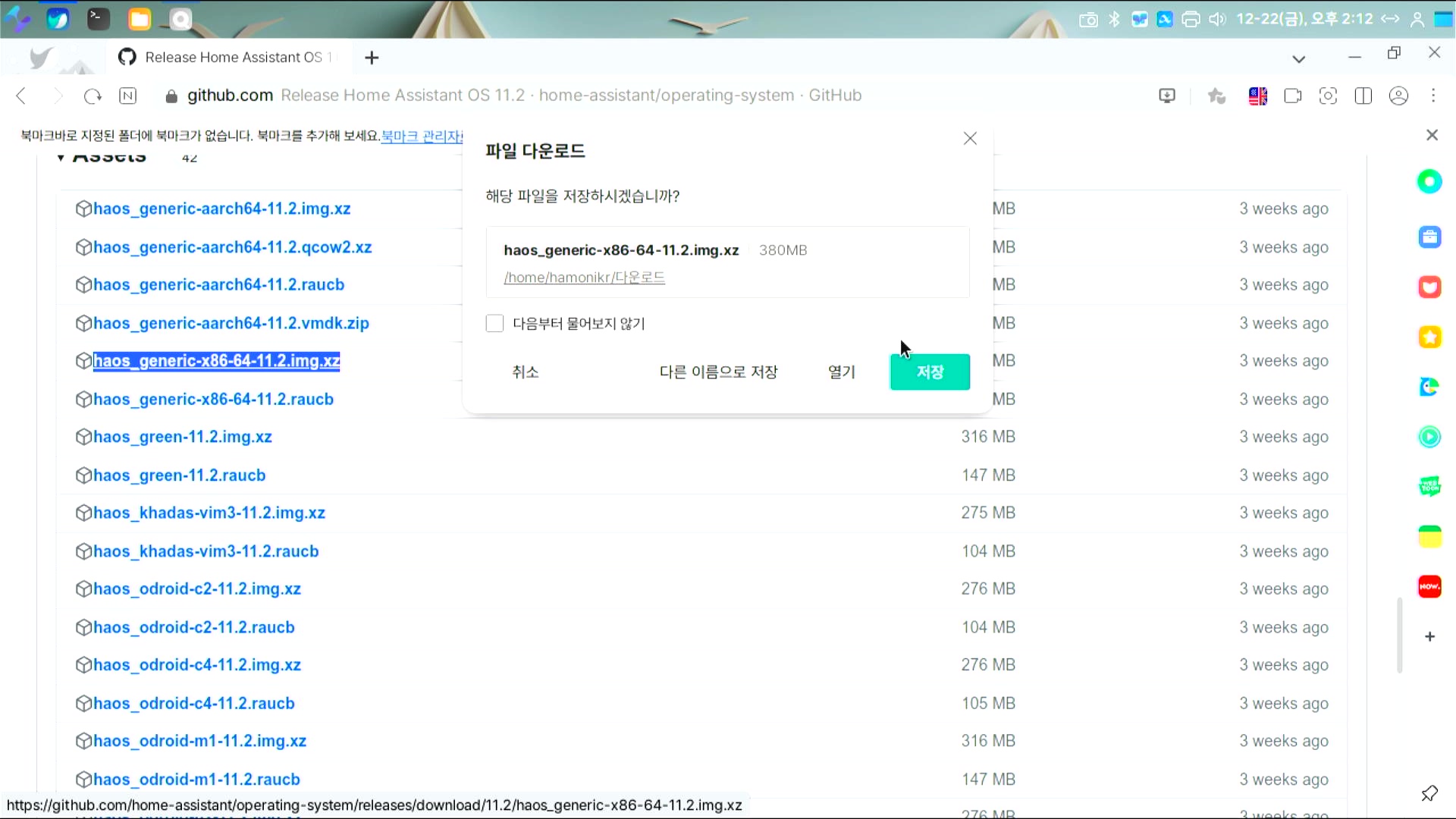This screenshot has height=819, width=1456.
Task: Click the Naver N icon beside reload
Action: coord(128,96)
